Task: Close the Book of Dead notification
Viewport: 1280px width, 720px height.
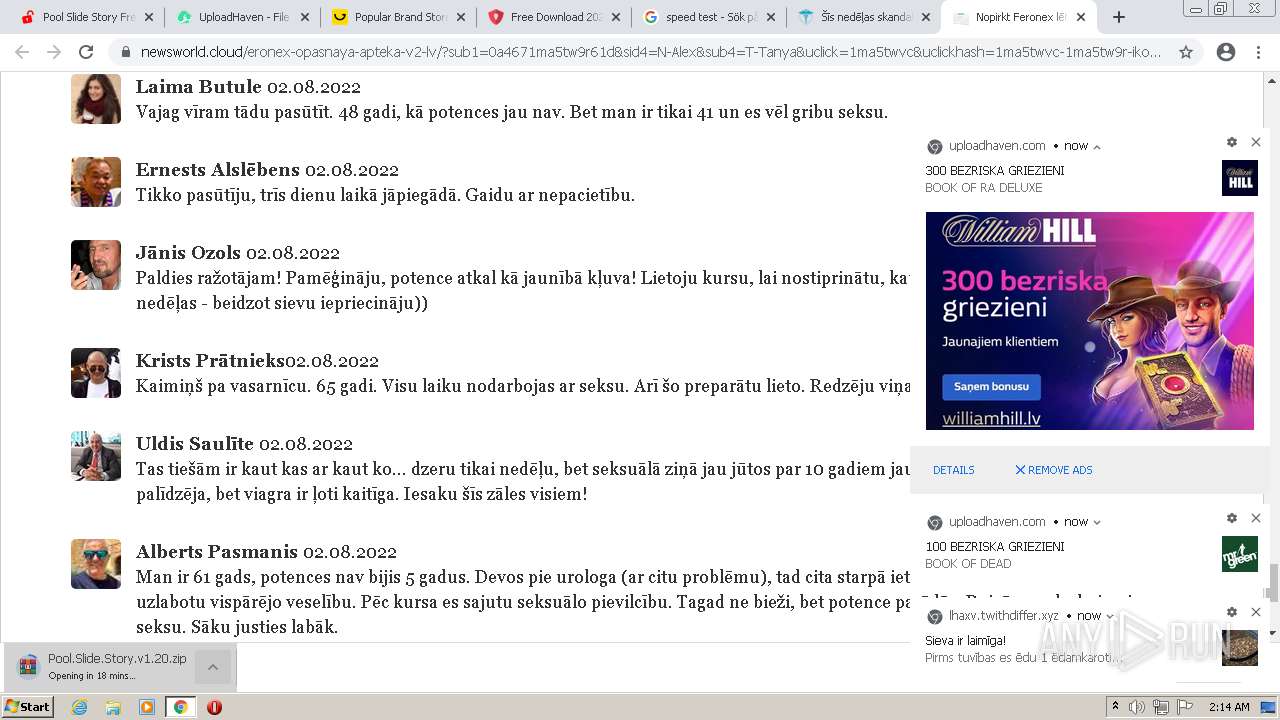Action: tap(1256, 518)
